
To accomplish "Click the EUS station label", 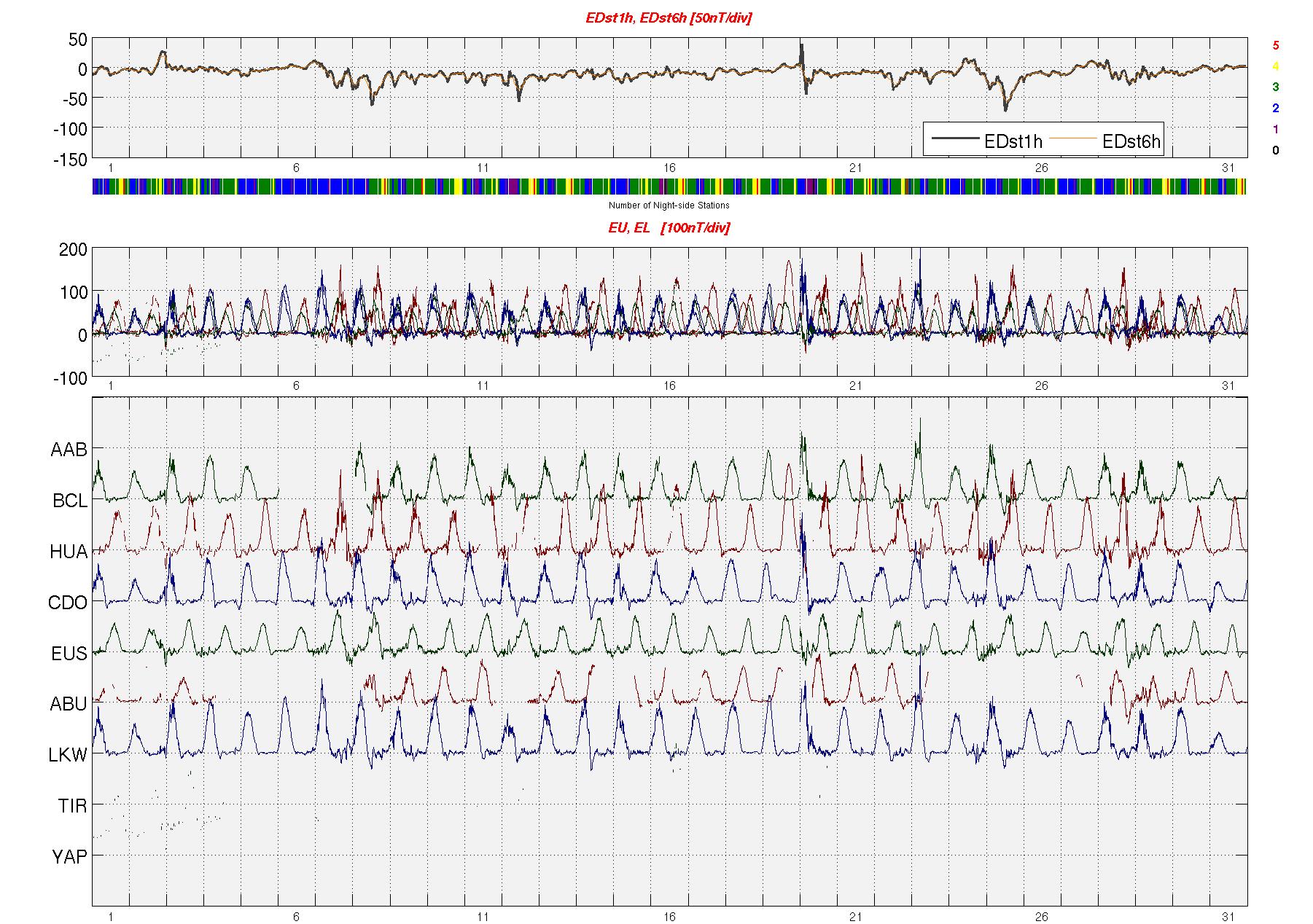I will tap(69, 654).
